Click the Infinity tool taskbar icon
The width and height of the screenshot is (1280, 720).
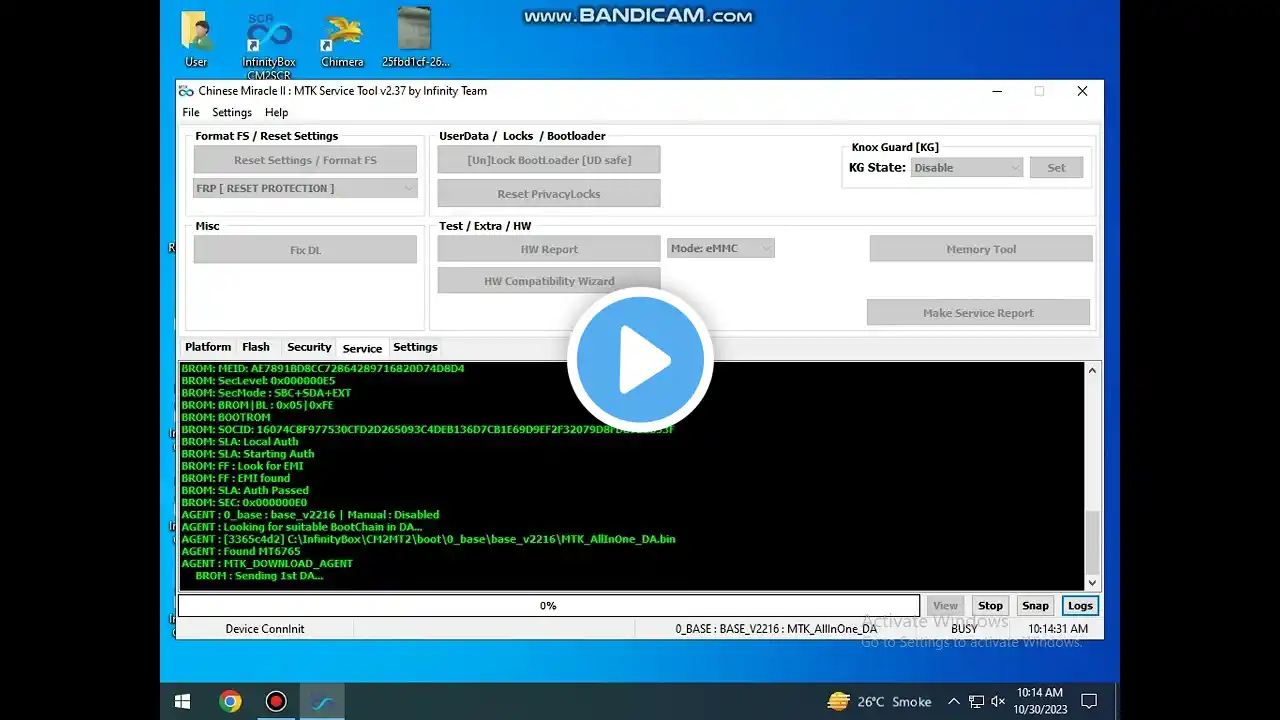point(322,701)
